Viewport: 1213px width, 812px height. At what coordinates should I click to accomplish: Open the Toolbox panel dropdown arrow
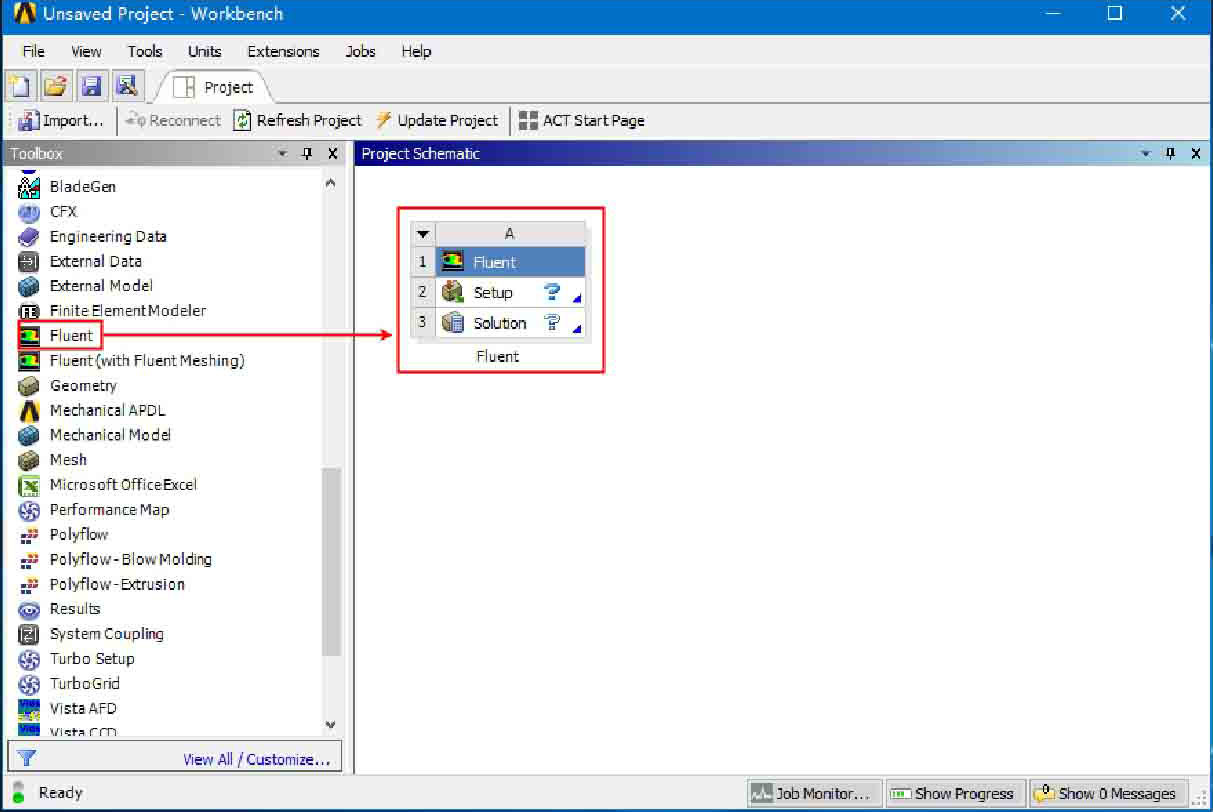coord(282,154)
